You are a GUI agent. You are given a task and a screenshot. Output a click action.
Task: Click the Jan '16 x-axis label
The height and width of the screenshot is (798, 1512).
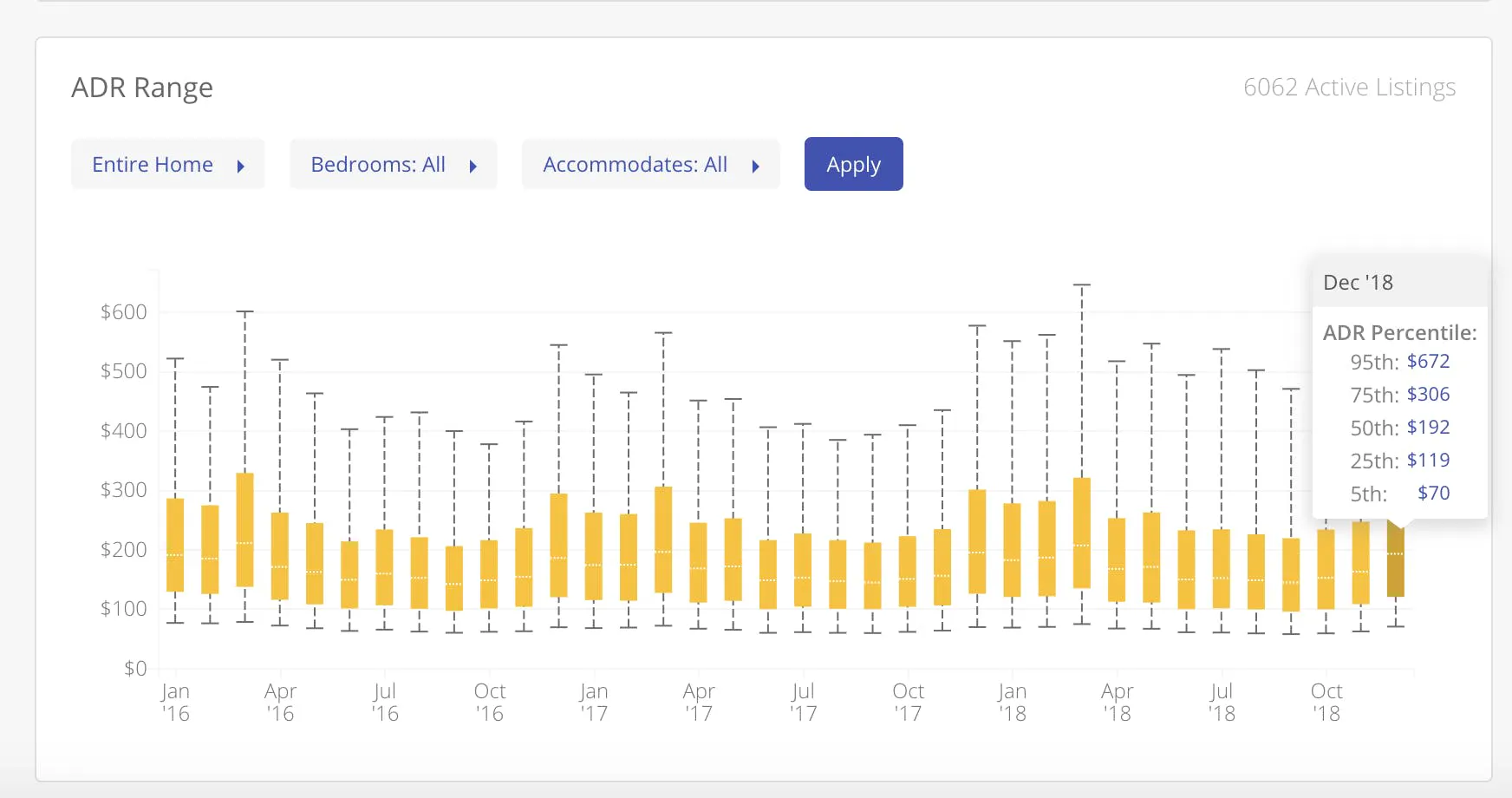tap(175, 703)
